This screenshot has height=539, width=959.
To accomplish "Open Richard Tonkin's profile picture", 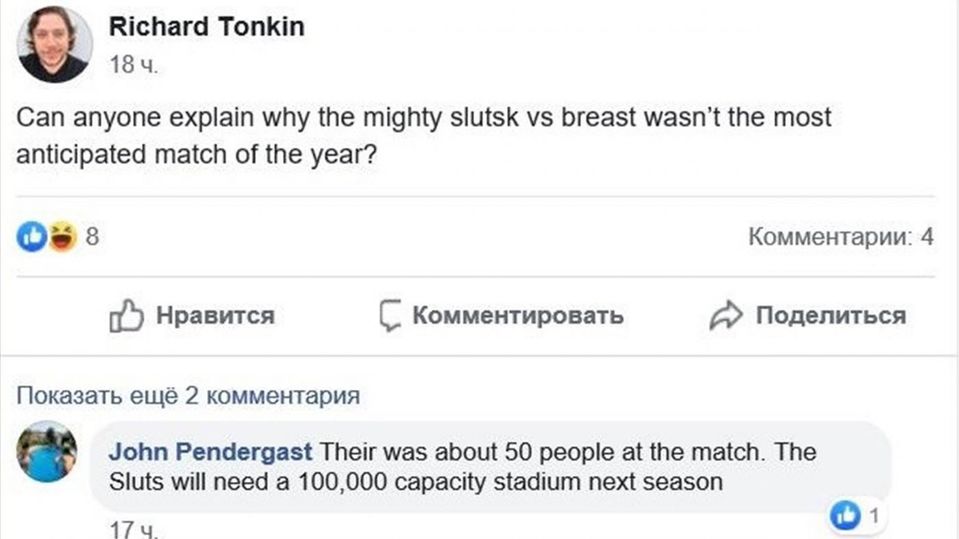I will click(55, 44).
